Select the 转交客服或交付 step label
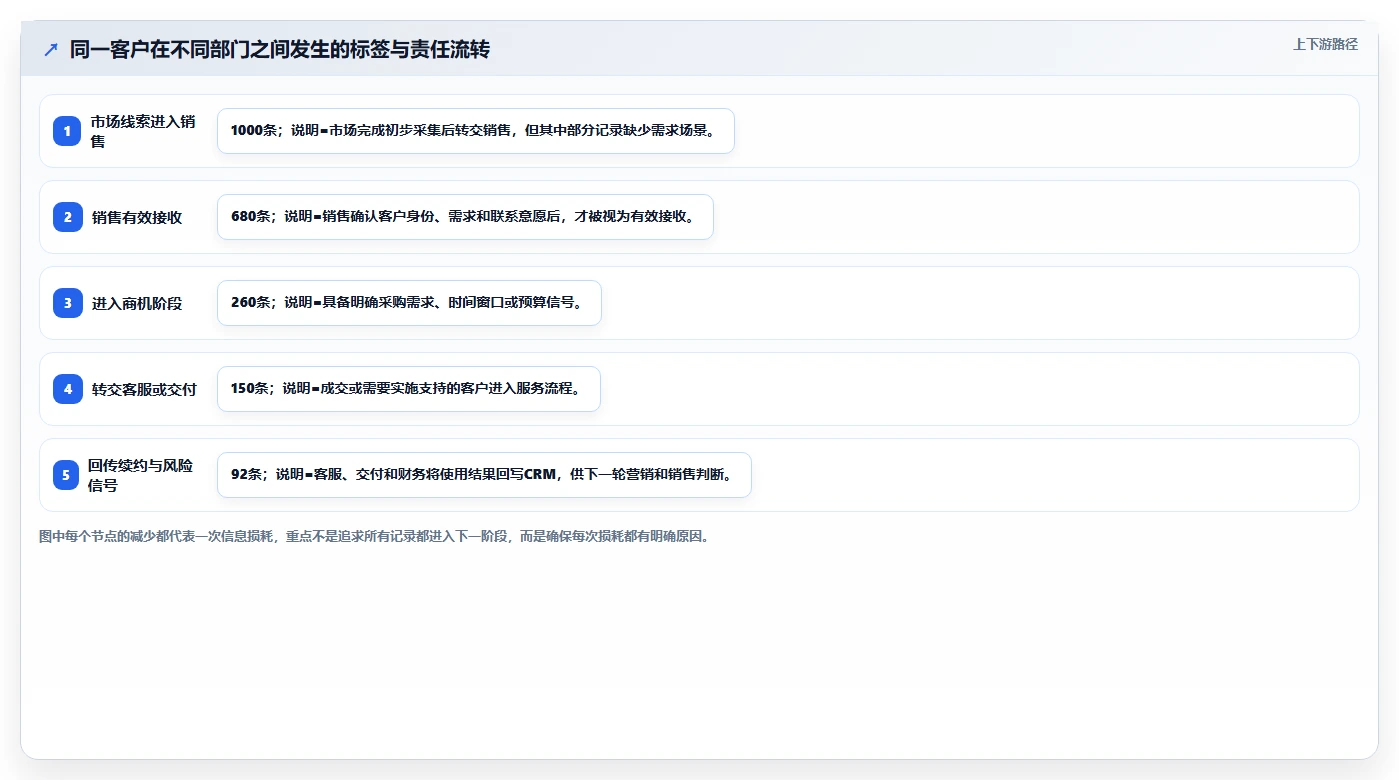 tap(144, 389)
